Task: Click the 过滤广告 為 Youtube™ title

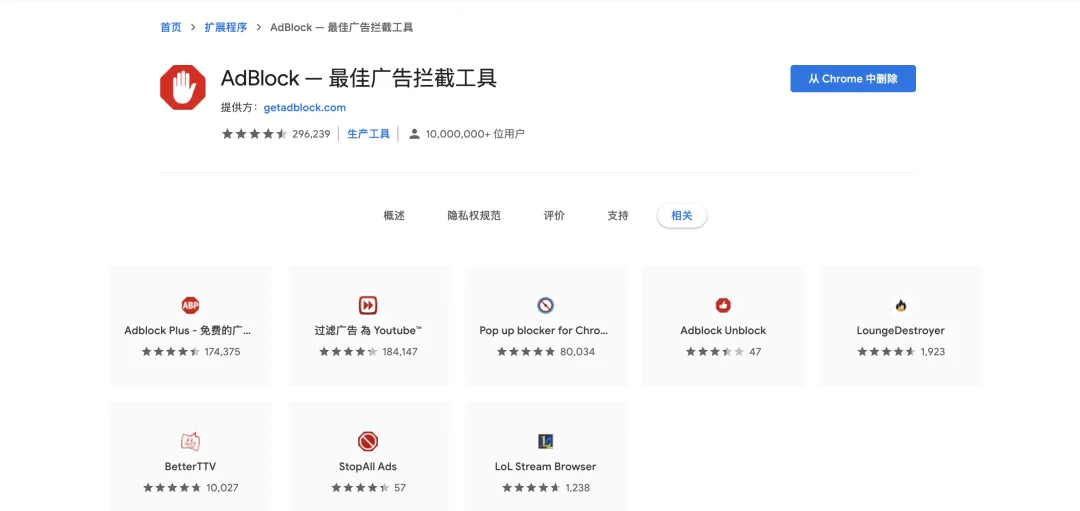Action: point(368,330)
